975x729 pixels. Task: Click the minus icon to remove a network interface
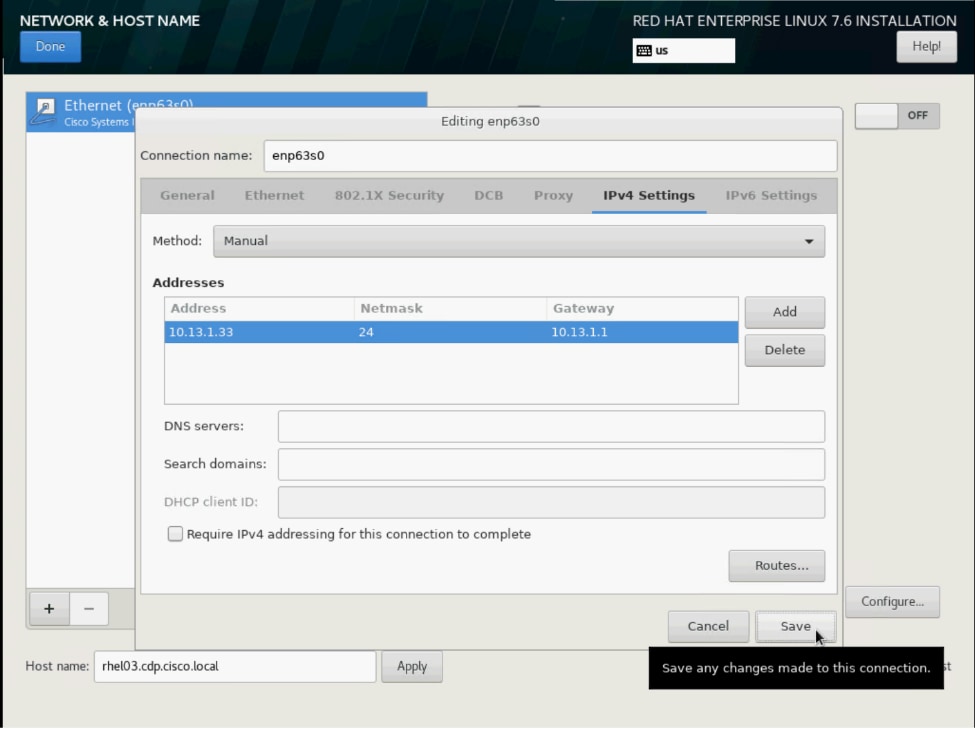coord(88,608)
